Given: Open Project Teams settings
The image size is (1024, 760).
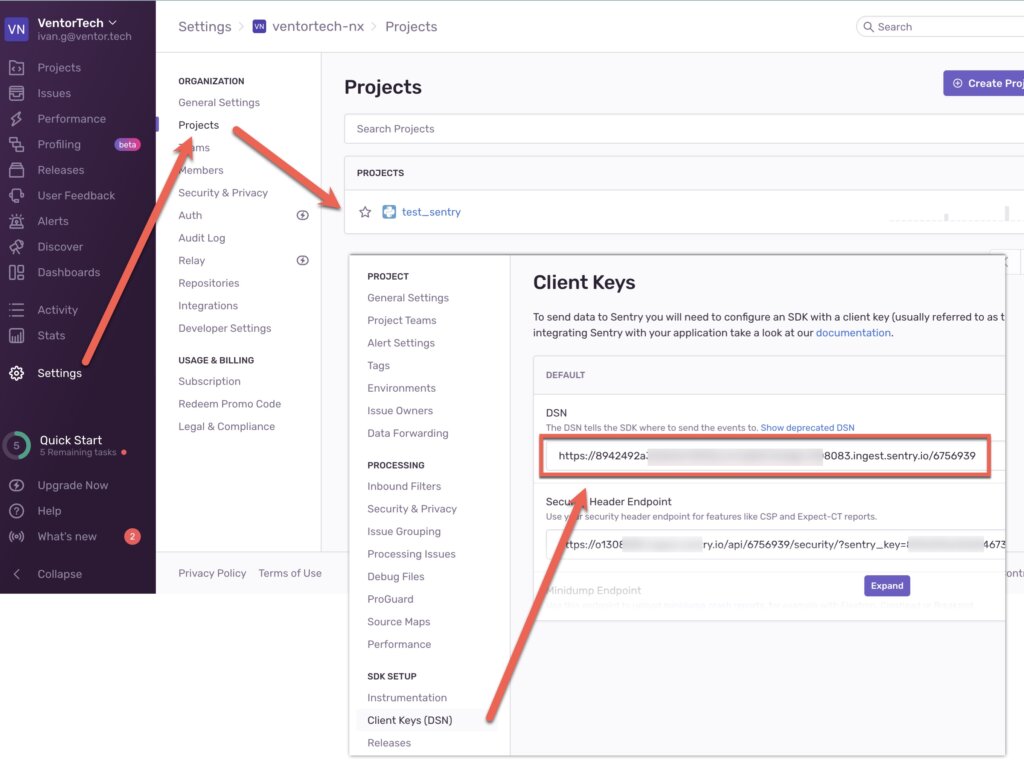Looking at the screenshot, I should [402, 320].
